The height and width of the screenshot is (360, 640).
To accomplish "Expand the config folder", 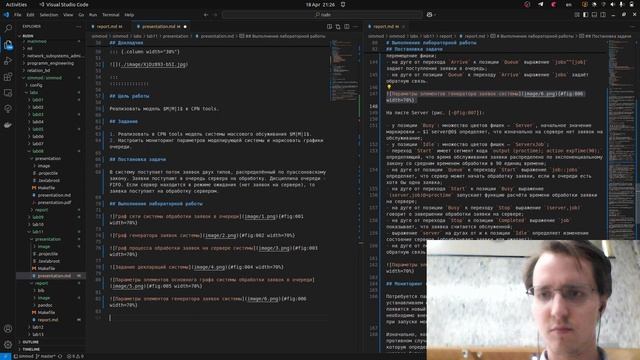I will (x=51, y=85).
